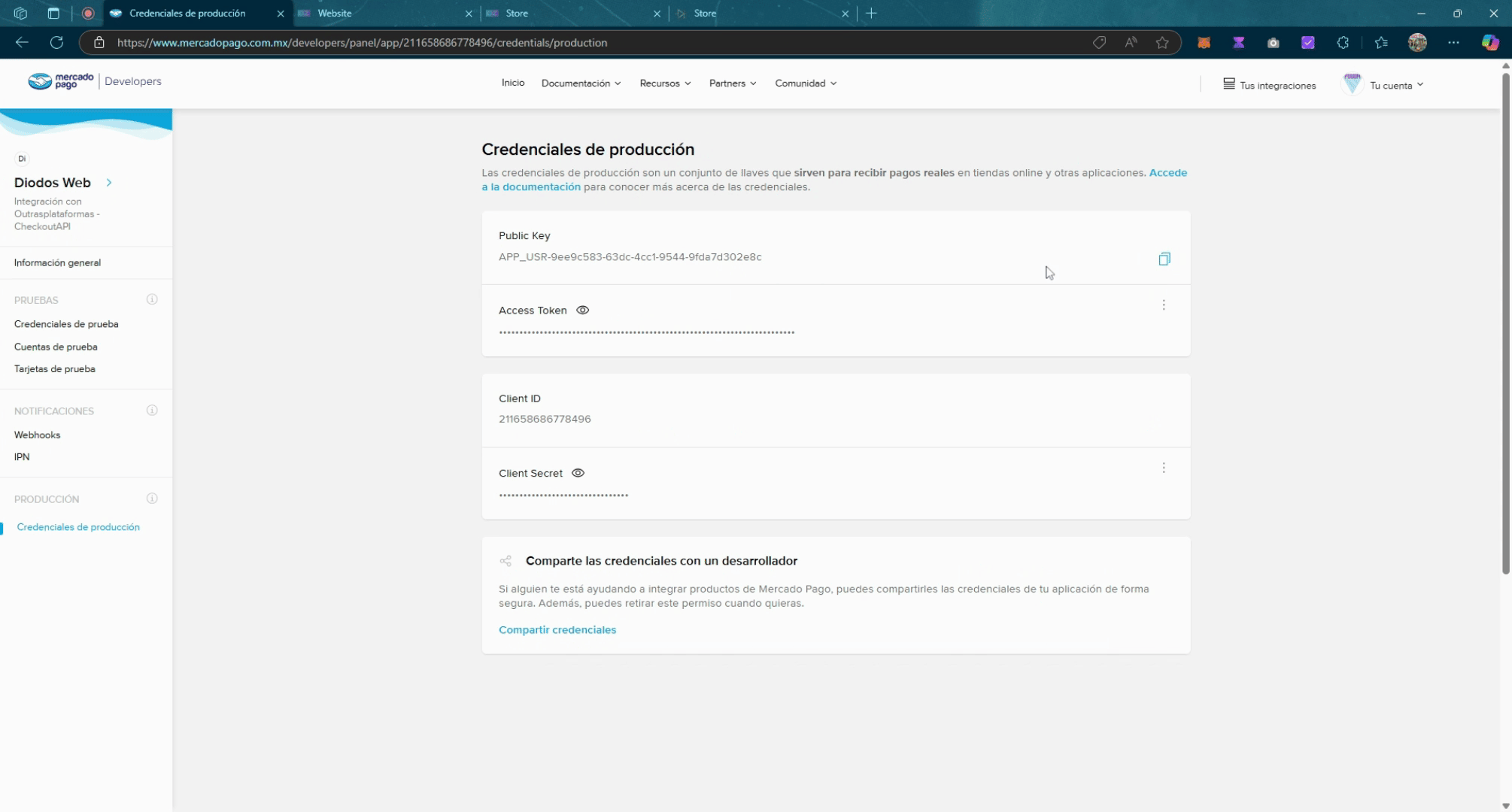Viewport: 1512px width, 812px height.
Task: Open a new browser tab
Action: 871,14
